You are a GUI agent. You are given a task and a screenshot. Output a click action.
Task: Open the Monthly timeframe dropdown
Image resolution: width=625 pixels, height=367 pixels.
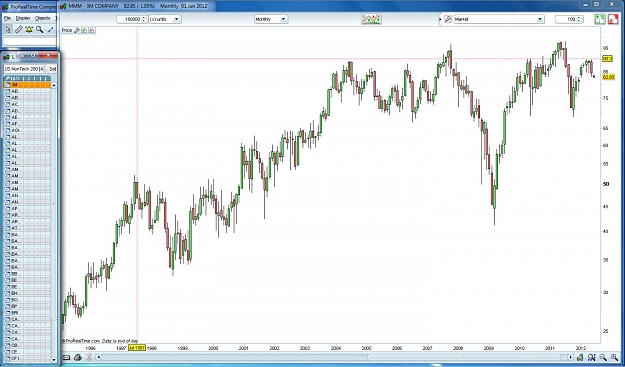click(271, 19)
